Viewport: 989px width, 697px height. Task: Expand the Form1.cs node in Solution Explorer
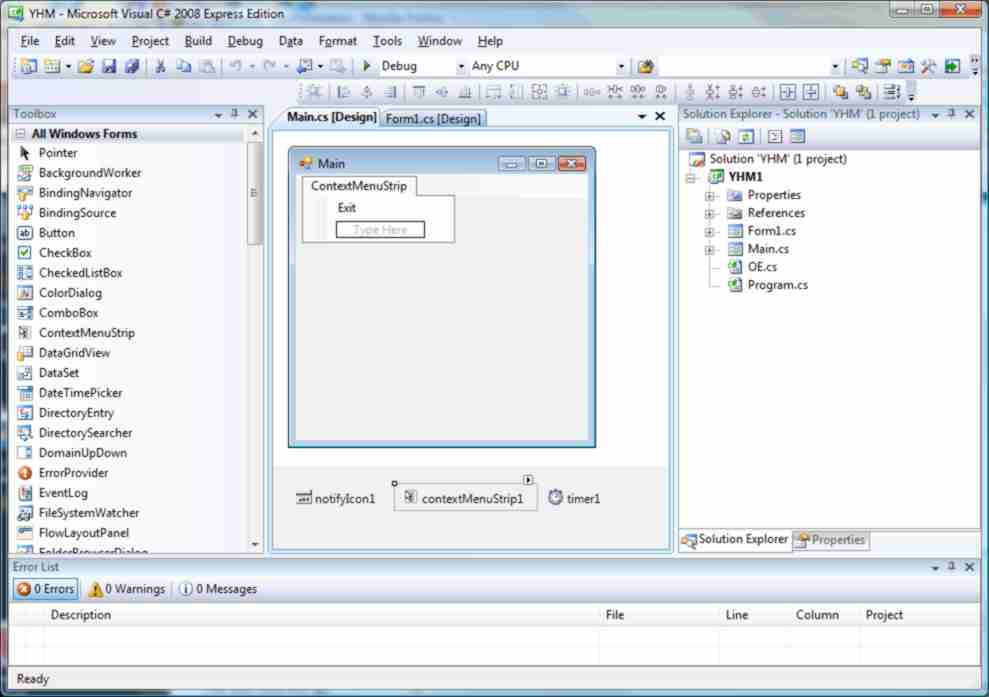point(710,231)
